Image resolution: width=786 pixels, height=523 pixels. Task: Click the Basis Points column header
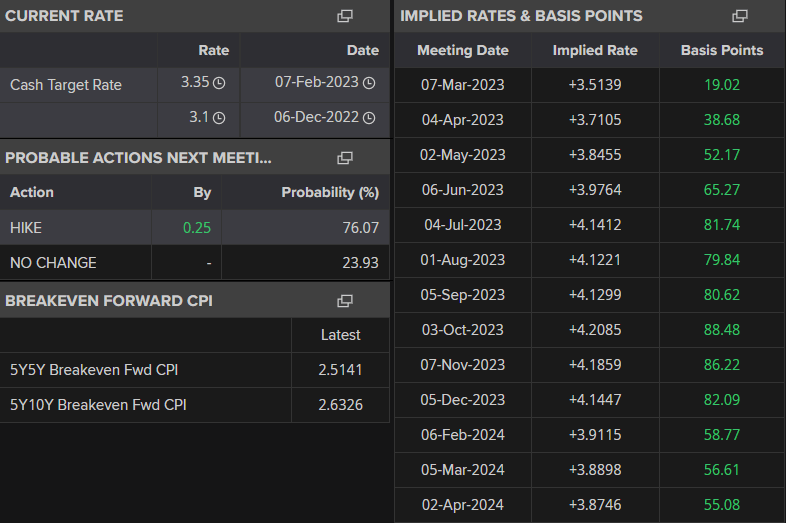(x=721, y=50)
